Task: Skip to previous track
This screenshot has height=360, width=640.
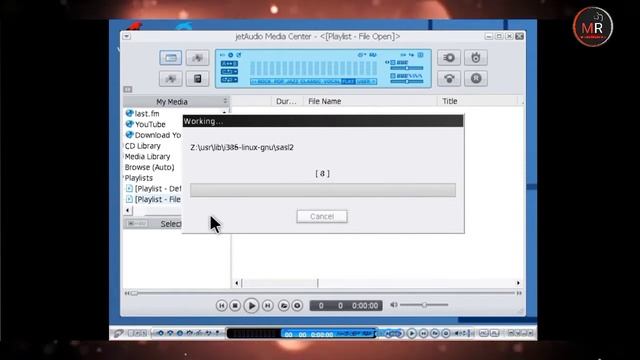Action: (x=221, y=305)
